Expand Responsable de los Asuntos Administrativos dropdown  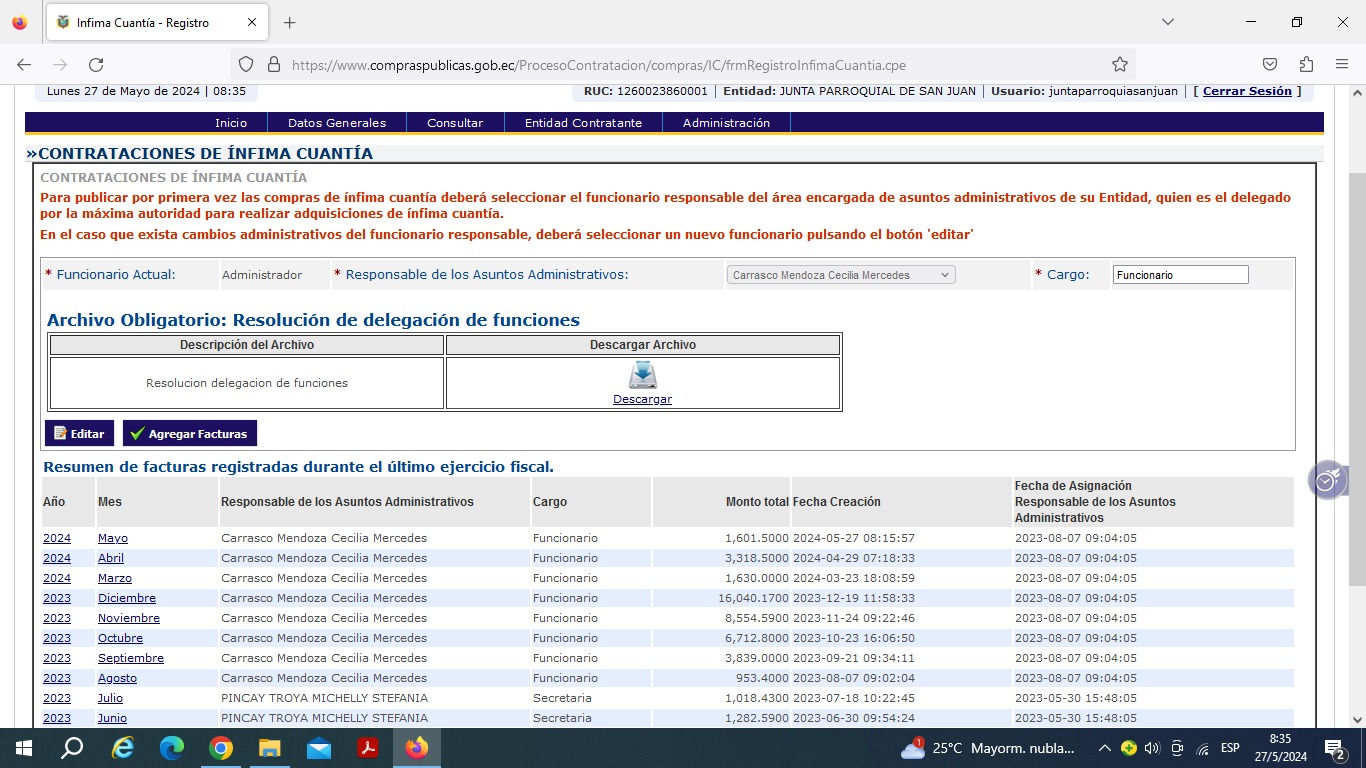(x=840, y=275)
